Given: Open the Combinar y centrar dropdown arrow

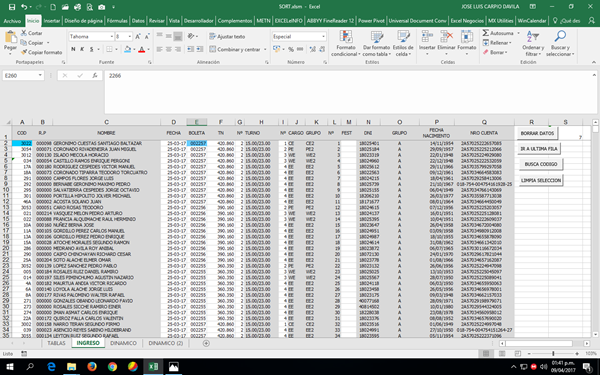Looking at the screenshot, I should (x=265, y=49).
